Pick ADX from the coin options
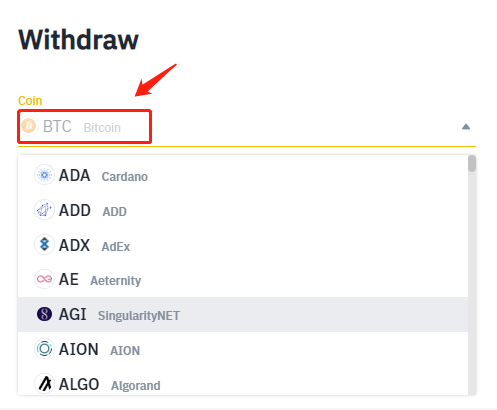The height and width of the screenshot is (410, 497). (x=243, y=245)
